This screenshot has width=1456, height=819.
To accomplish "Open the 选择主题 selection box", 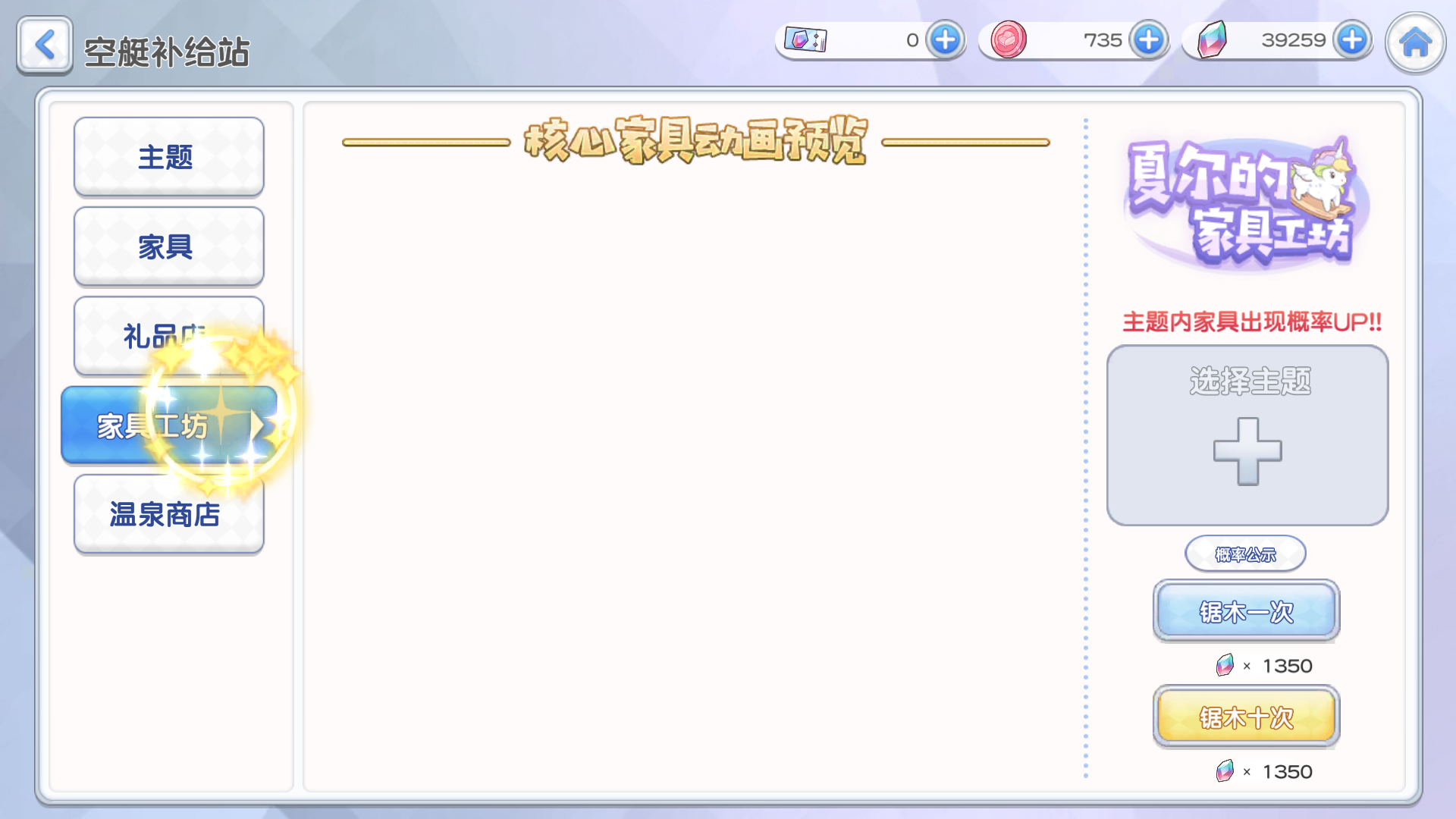I will (x=1247, y=435).
